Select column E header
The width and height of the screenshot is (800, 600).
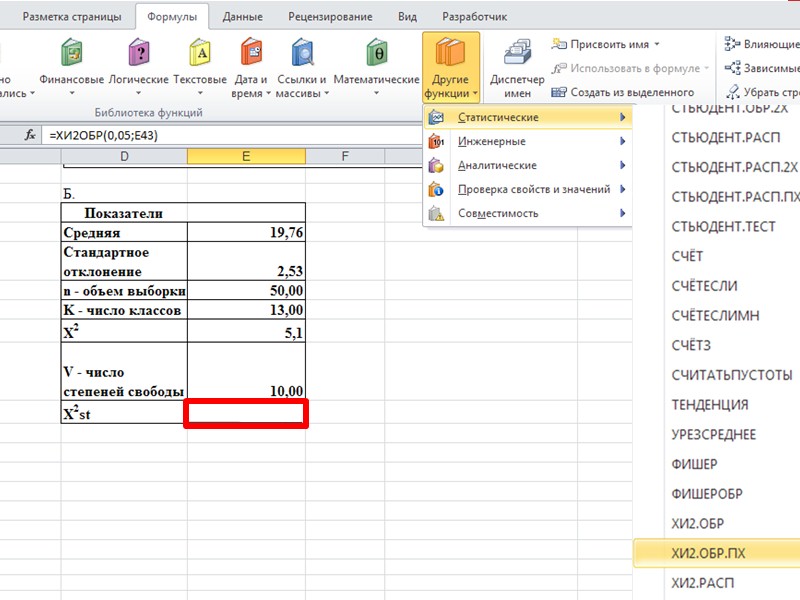click(x=246, y=156)
